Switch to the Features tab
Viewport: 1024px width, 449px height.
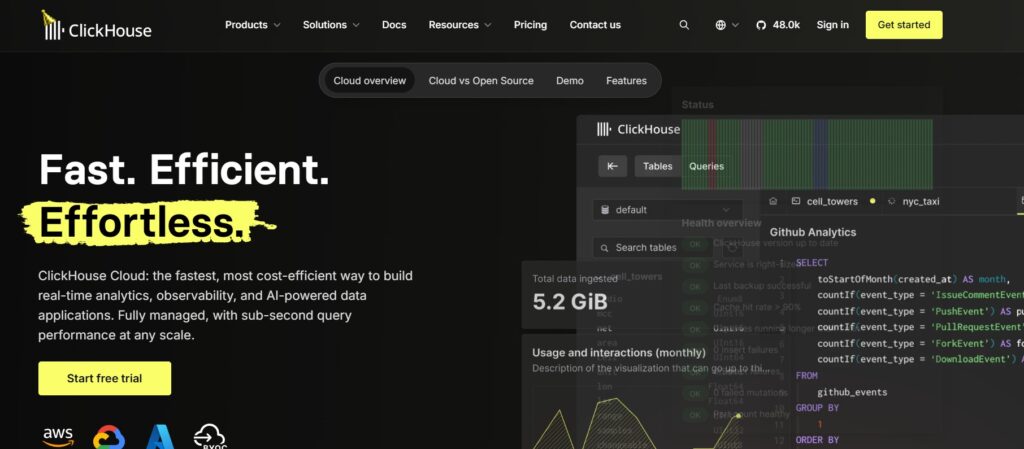(x=626, y=80)
